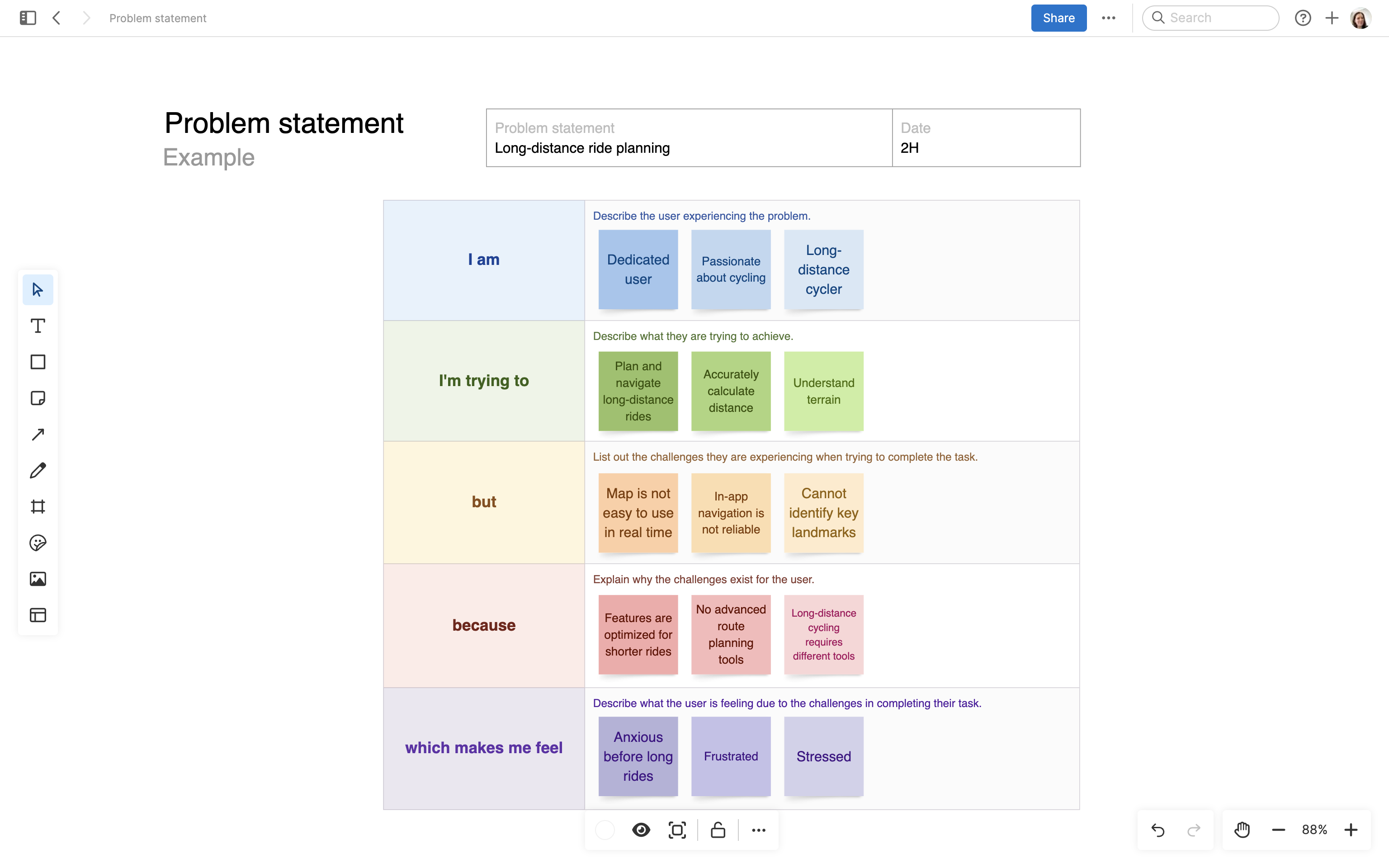Image resolution: width=1389 pixels, height=868 pixels.
Task: Activate the Pen drawing tool
Action: (x=38, y=471)
